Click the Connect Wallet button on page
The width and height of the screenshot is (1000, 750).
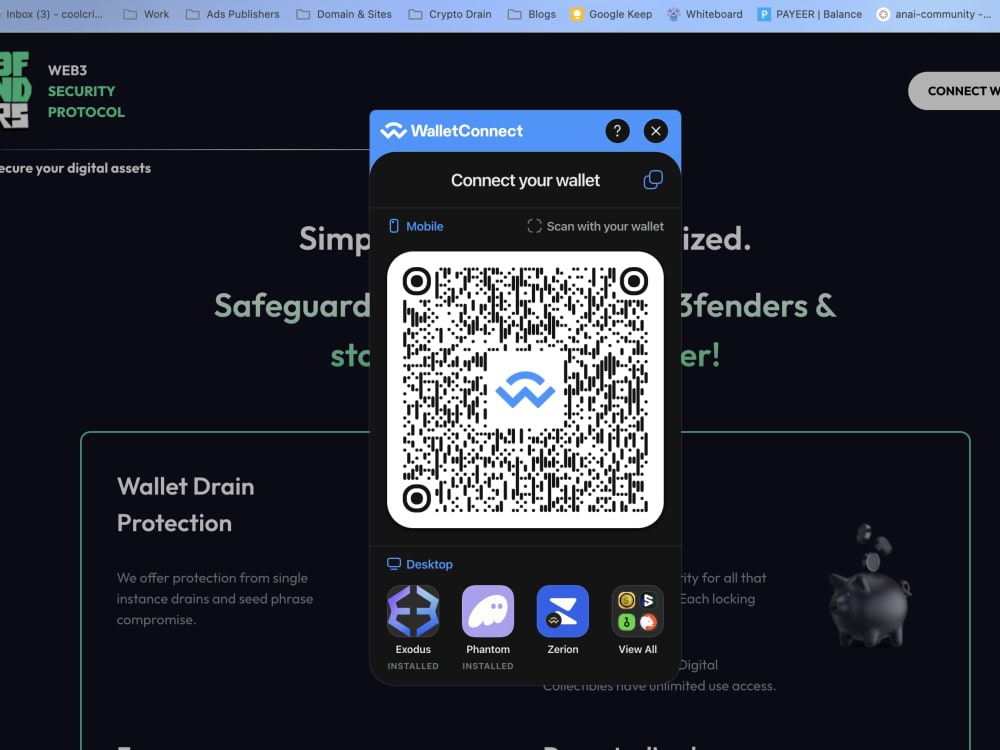(x=955, y=91)
